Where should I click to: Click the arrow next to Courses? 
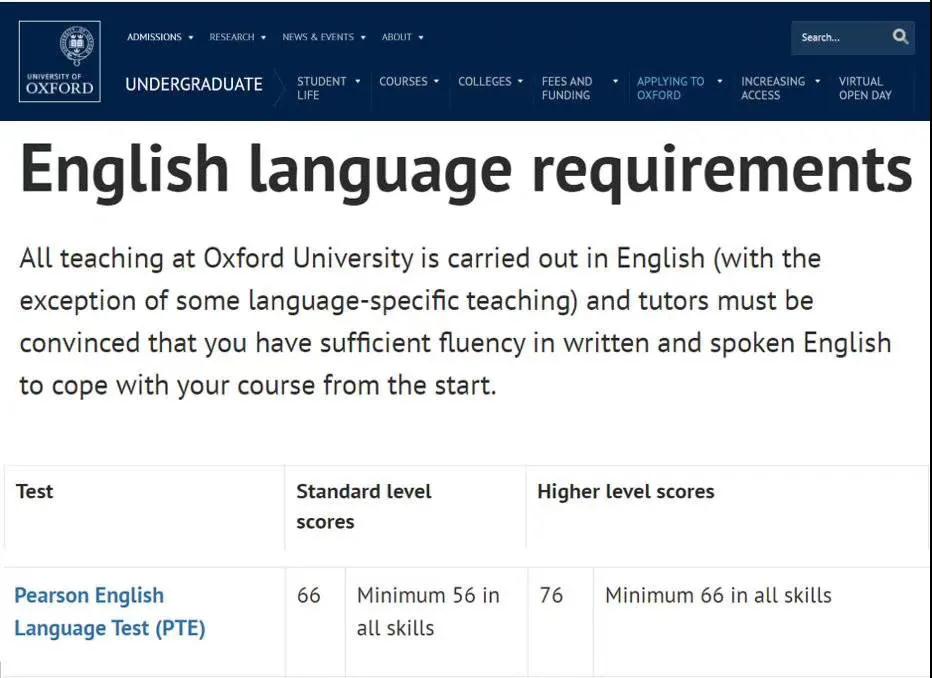(x=436, y=81)
